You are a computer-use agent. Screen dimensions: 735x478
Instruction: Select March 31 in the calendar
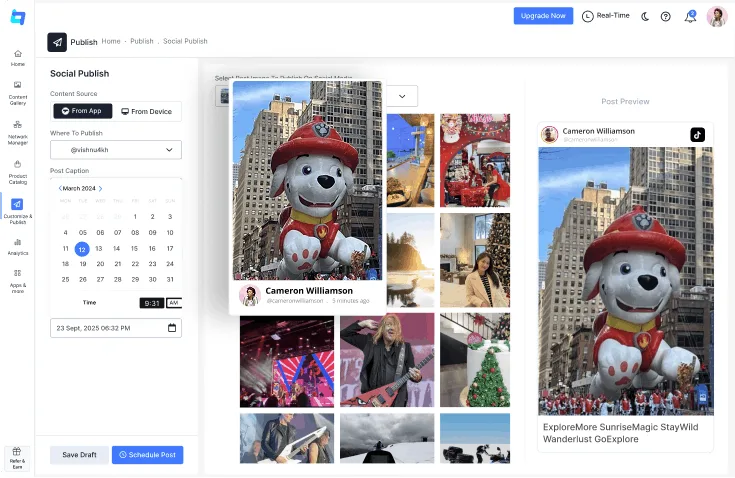click(x=170, y=279)
